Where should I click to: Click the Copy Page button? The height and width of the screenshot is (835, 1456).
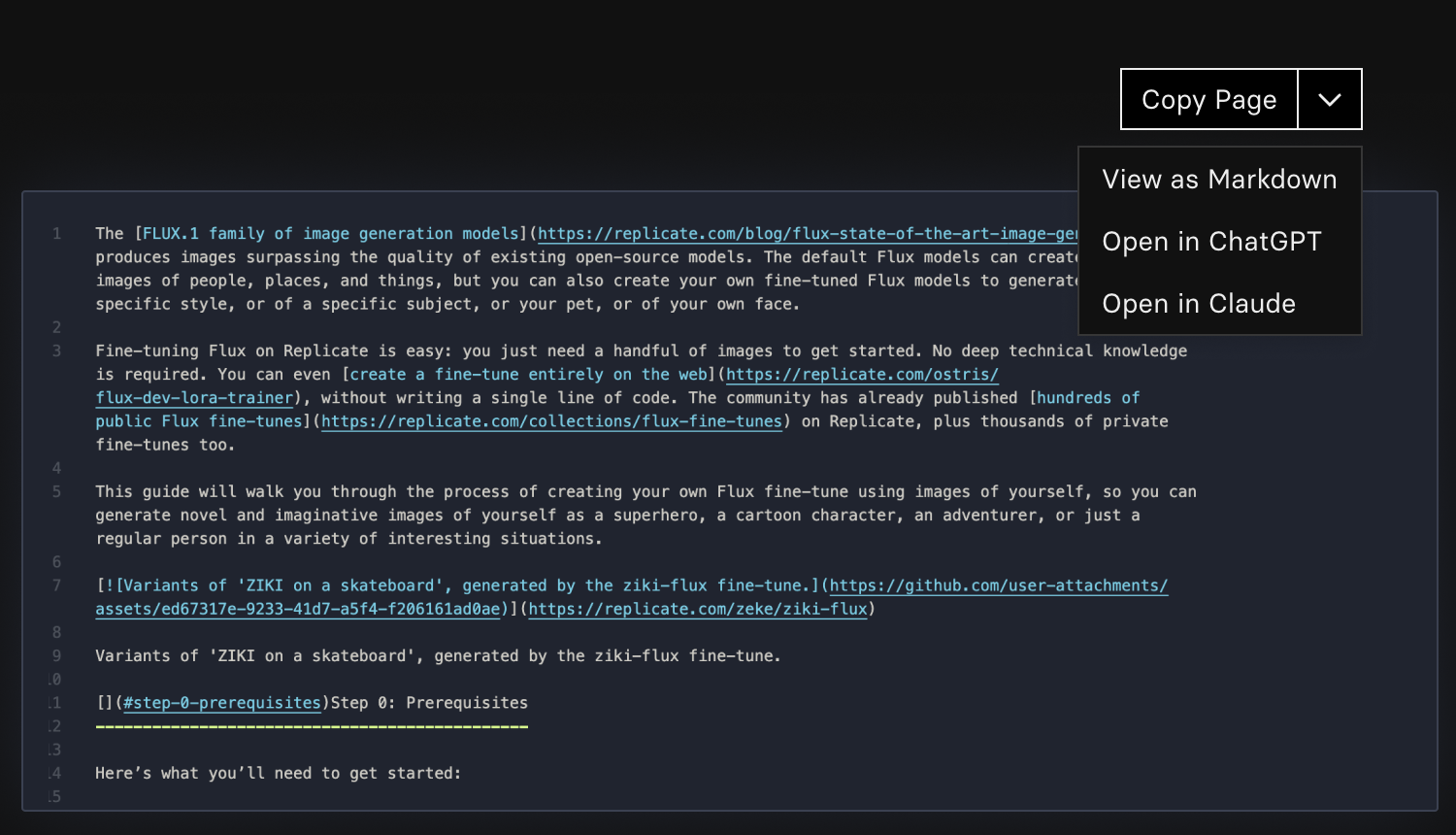click(x=1208, y=99)
